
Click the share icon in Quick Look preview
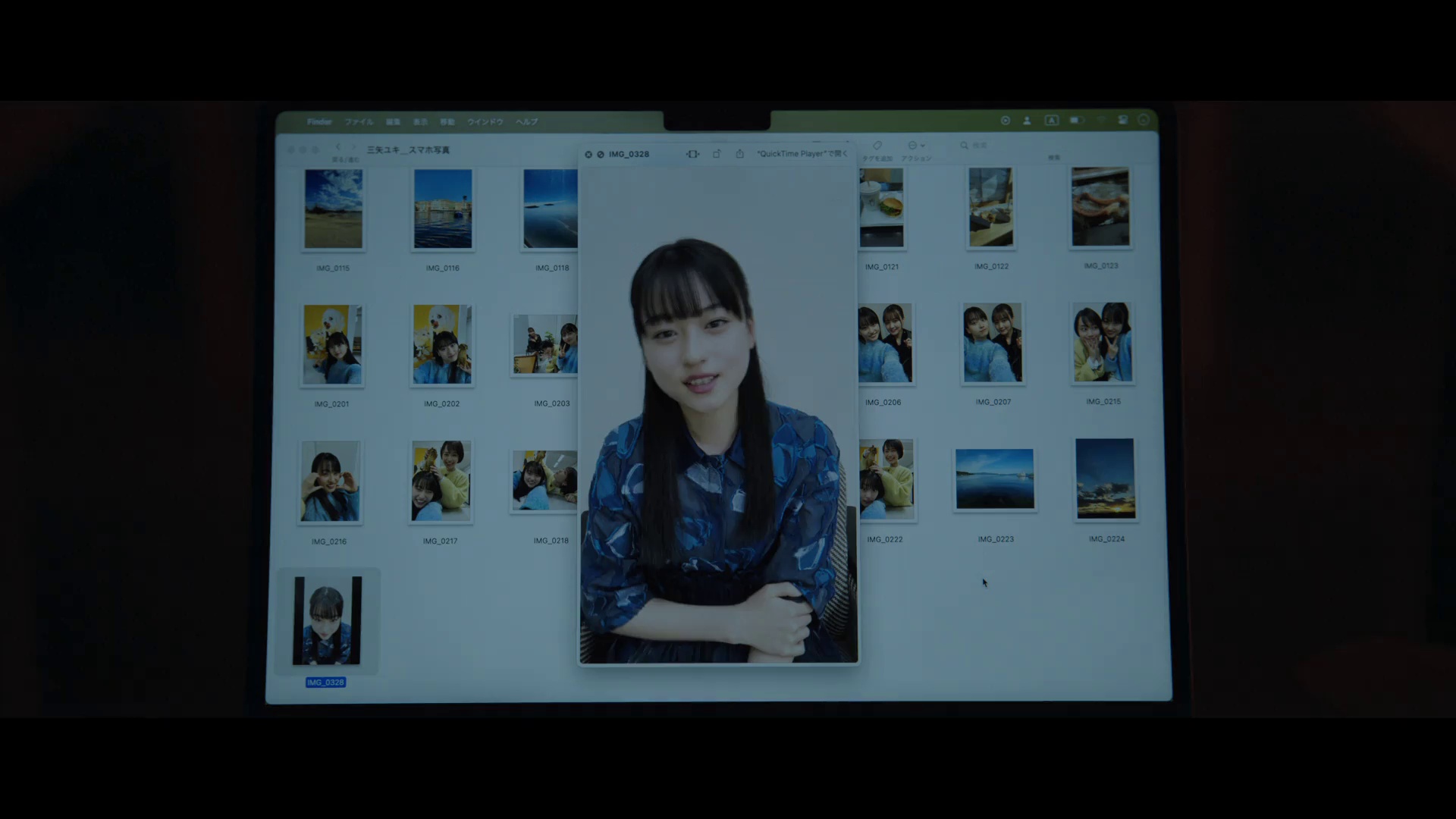pos(739,154)
